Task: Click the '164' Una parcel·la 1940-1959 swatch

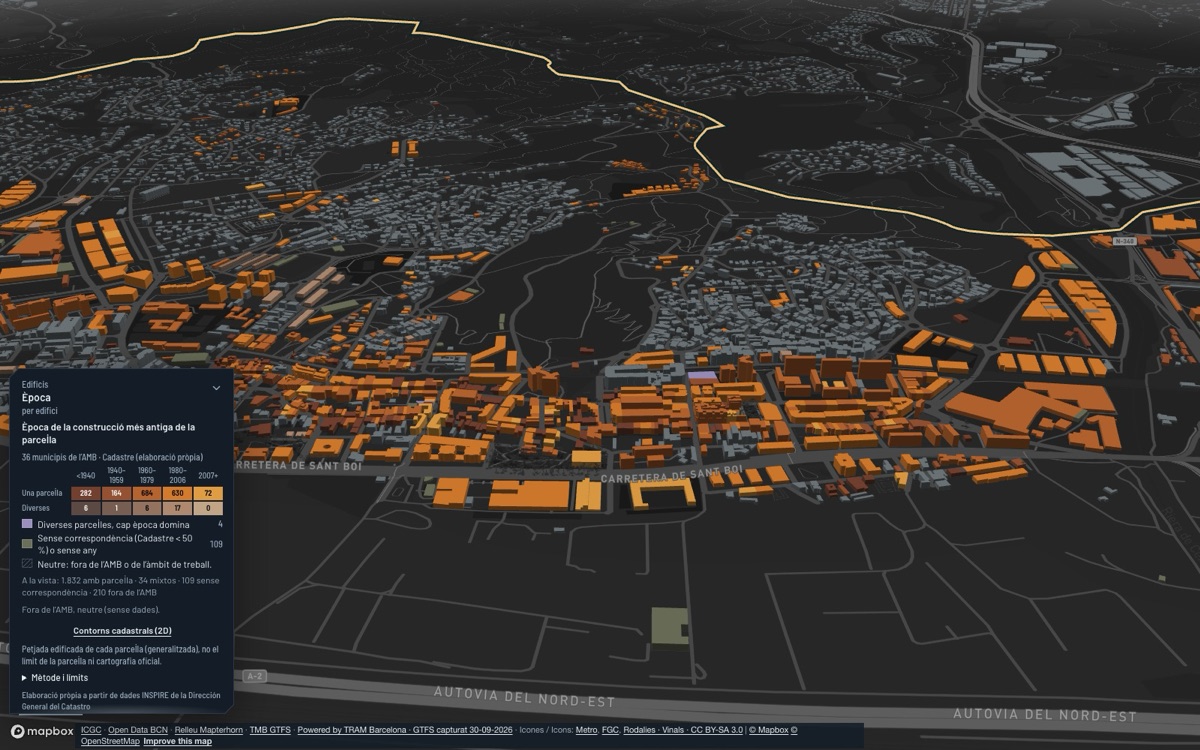Action: click(116, 493)
